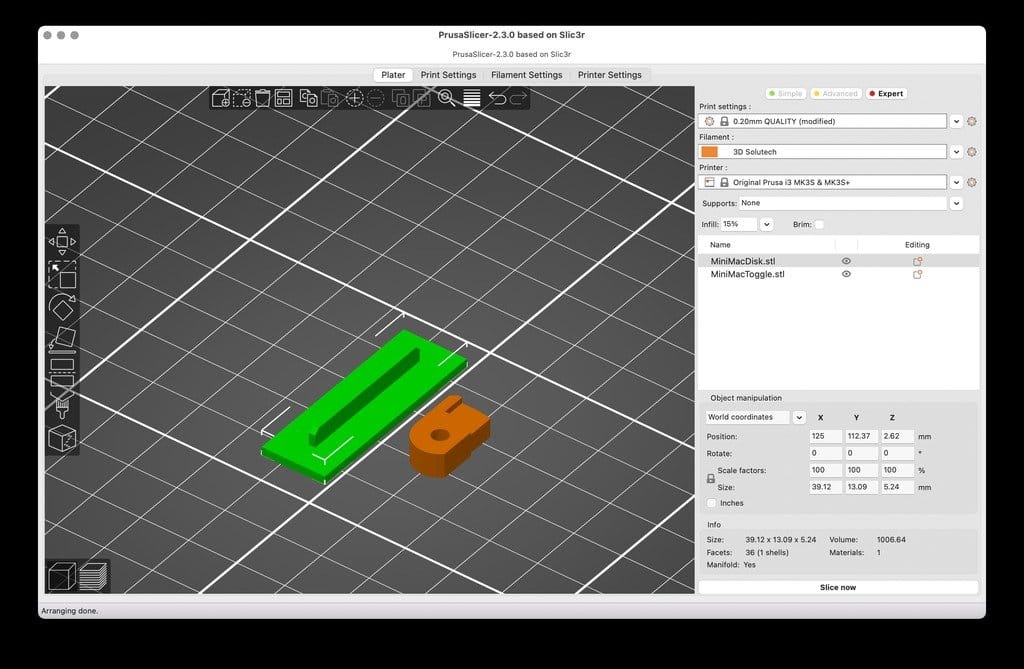The width and height of the screenshot is (1024, 669).
Task: Click the Add instance plus icon
Action: click(354, 99)
